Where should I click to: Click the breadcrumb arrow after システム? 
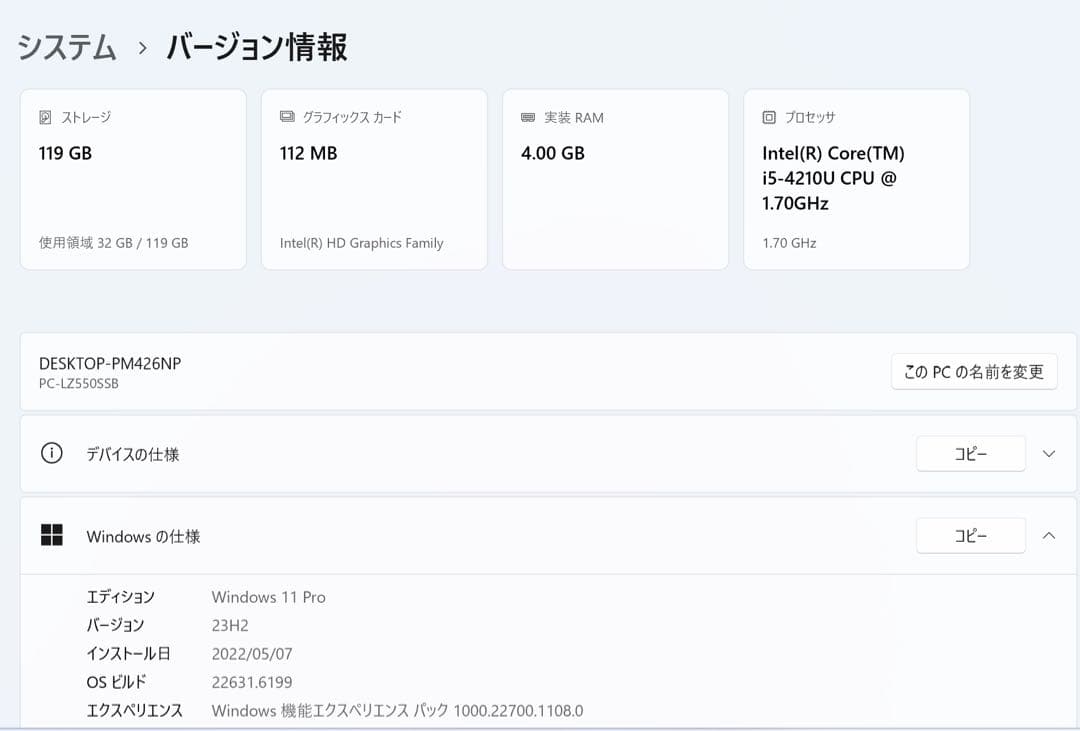143,48
